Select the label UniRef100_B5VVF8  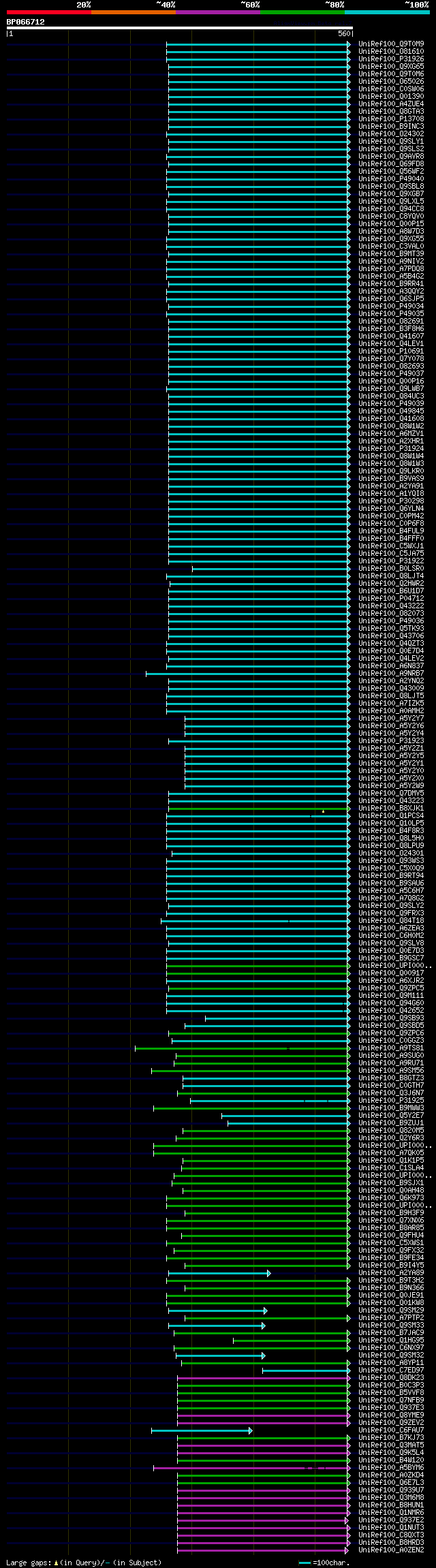[391, 1393]
